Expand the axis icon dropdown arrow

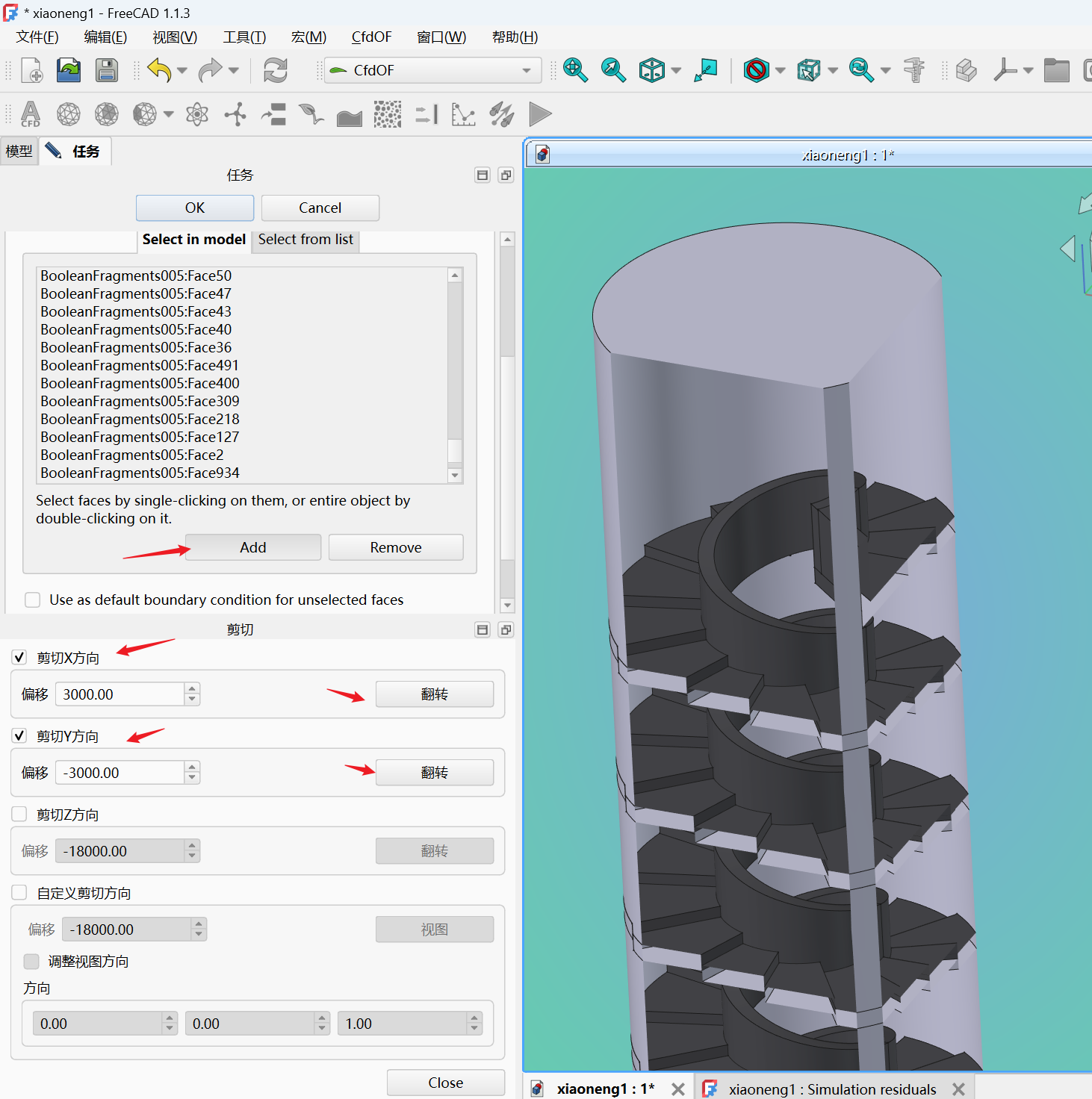coord(1028,70)
